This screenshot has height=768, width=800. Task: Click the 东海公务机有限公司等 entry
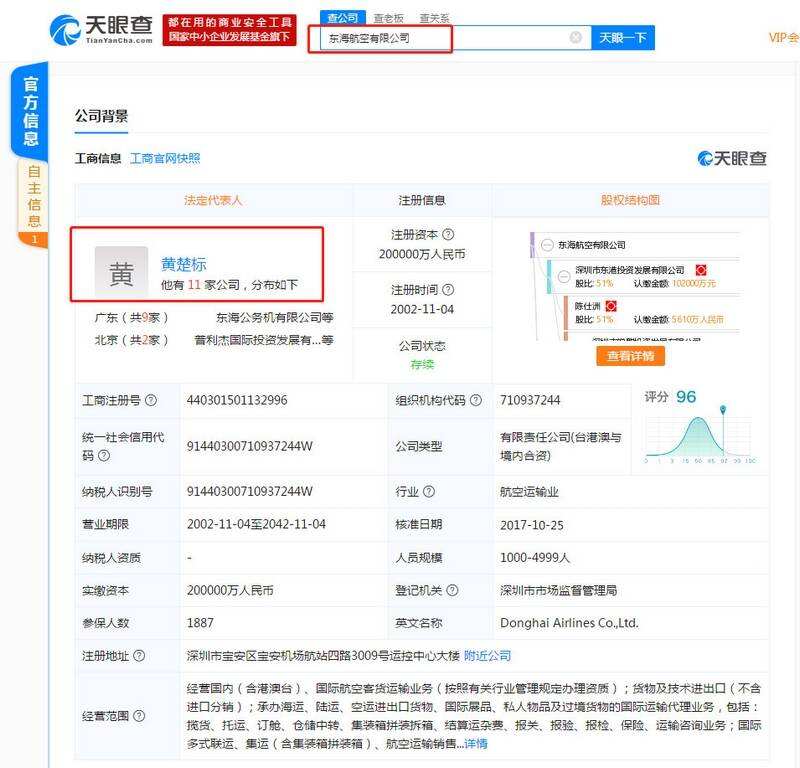274,317
